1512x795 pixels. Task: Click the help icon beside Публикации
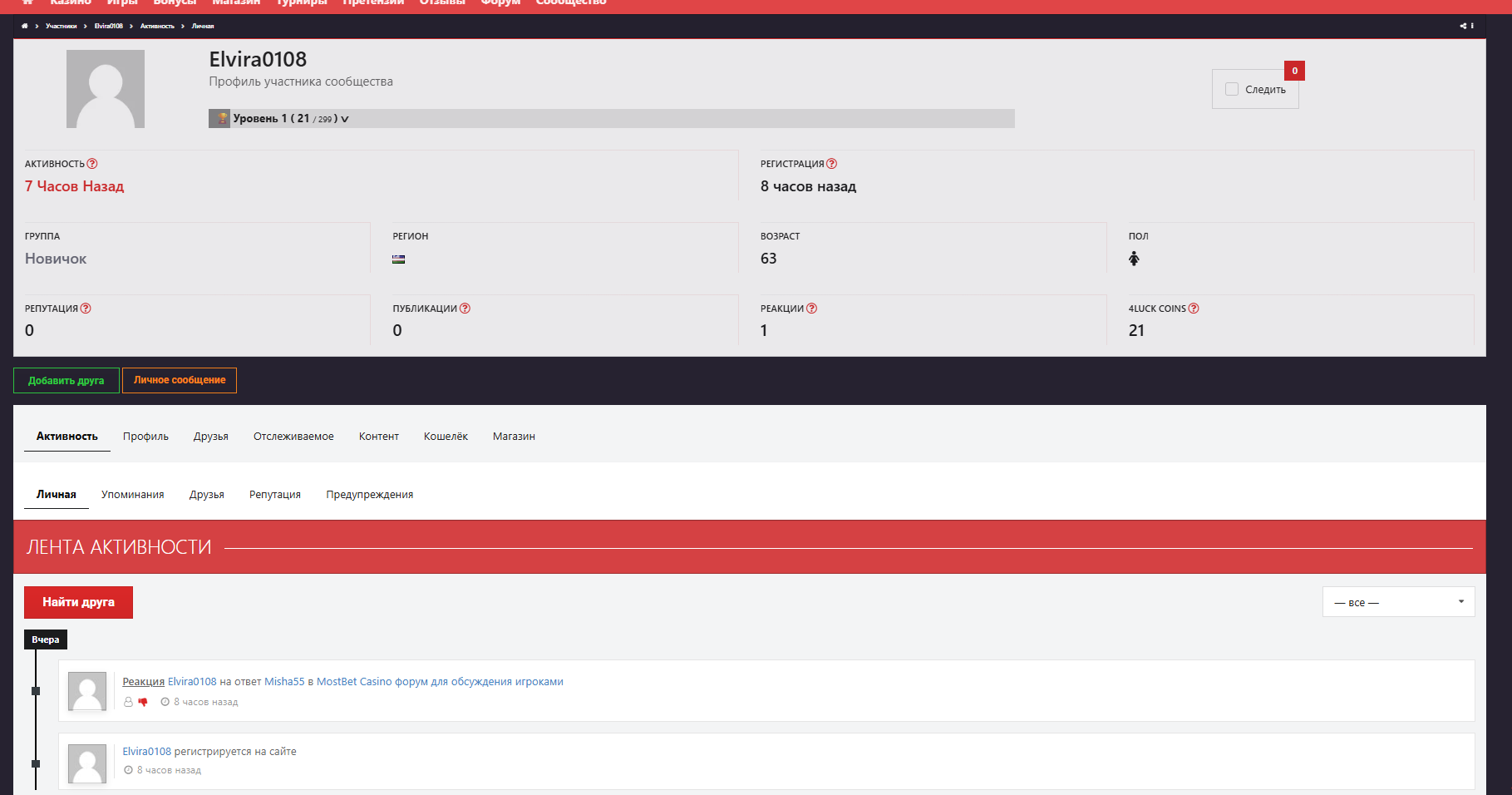click(x=465, y=309)
